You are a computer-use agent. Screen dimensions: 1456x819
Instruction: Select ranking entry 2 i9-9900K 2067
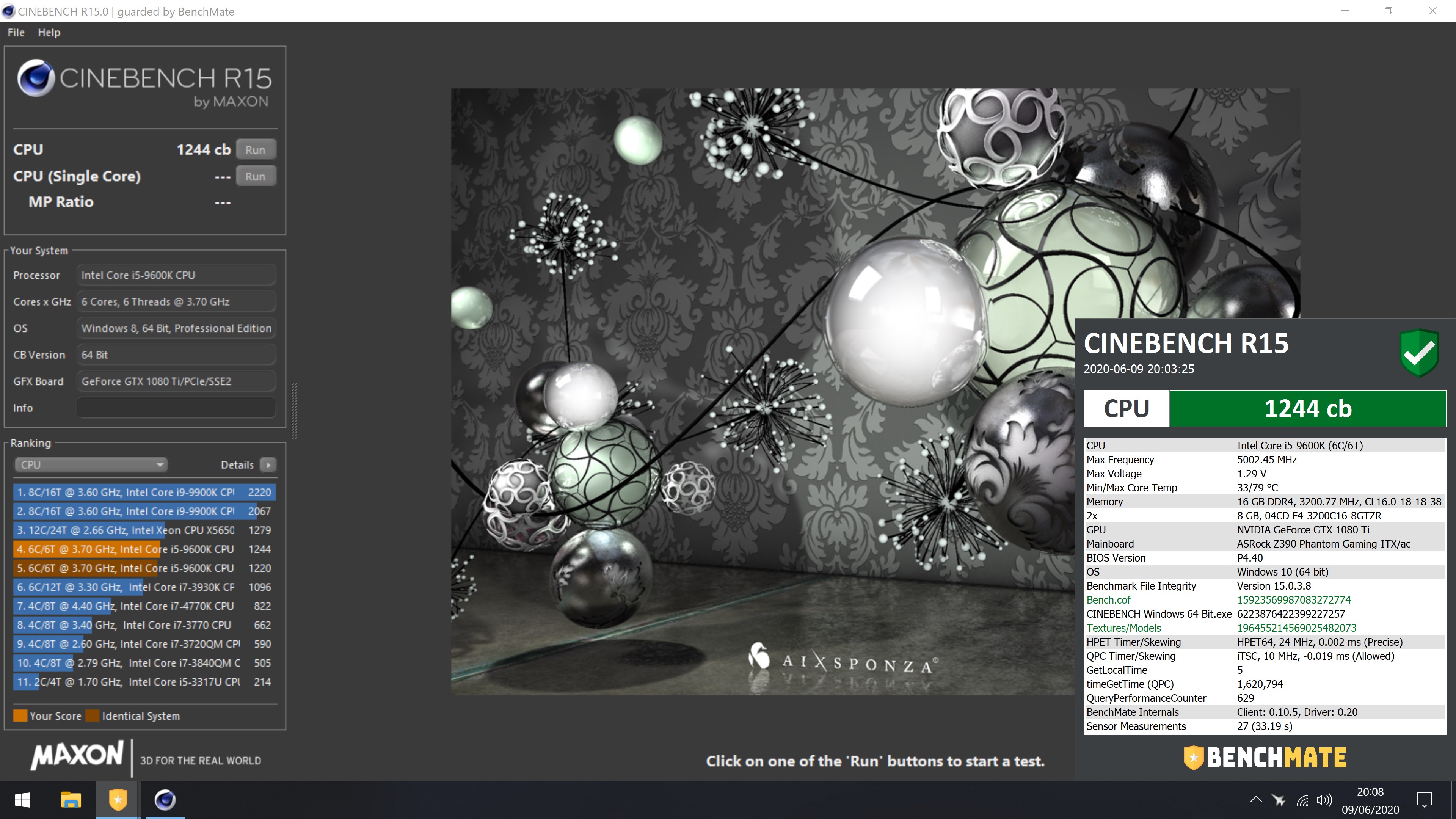[145, 511]
